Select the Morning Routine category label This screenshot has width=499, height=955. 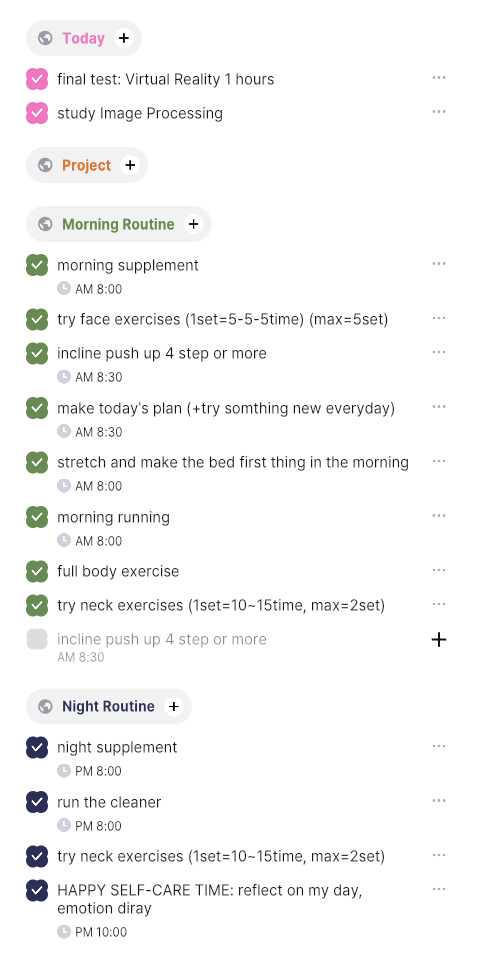[x=118, y=224]
